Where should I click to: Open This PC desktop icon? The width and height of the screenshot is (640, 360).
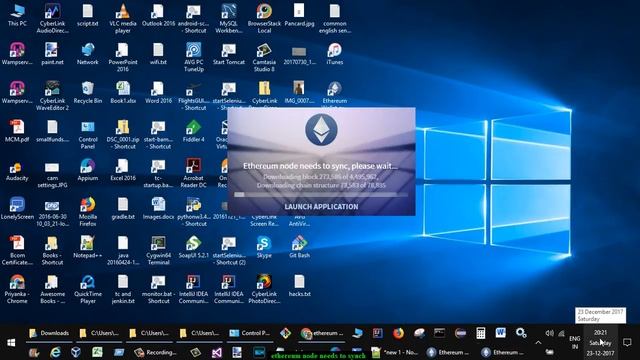coord(17,15)
